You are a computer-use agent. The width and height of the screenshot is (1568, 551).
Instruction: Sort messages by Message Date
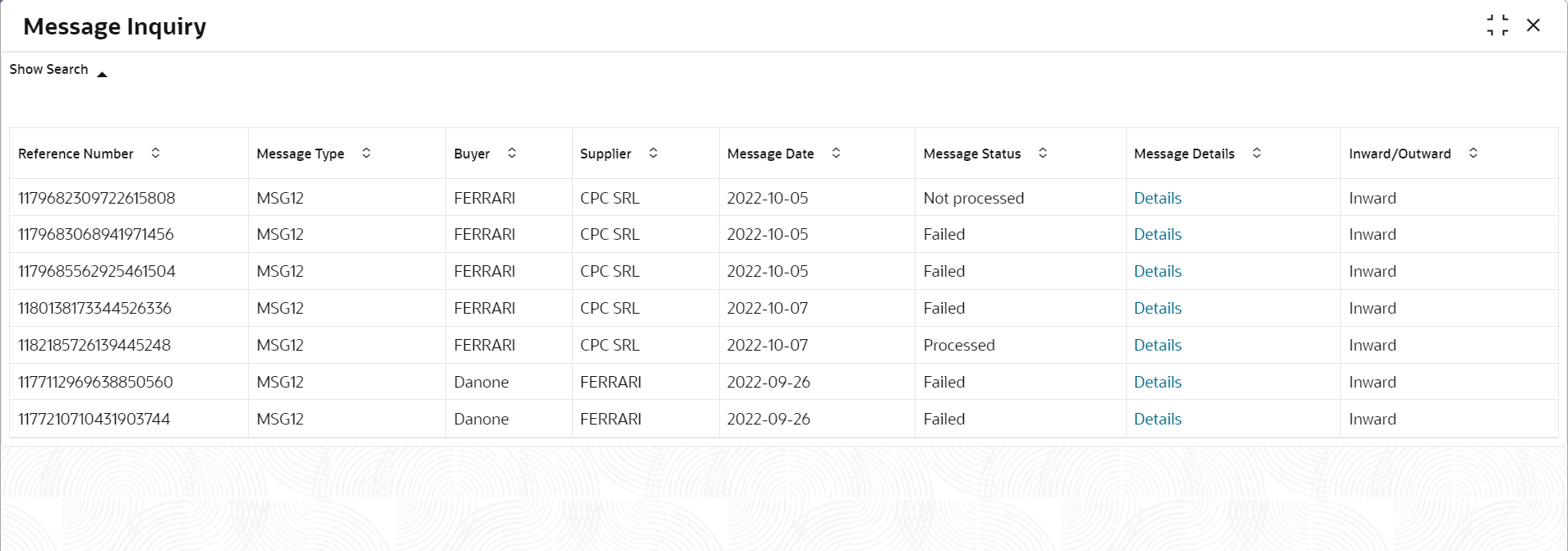pyautogui.click(x=836, y=153)
